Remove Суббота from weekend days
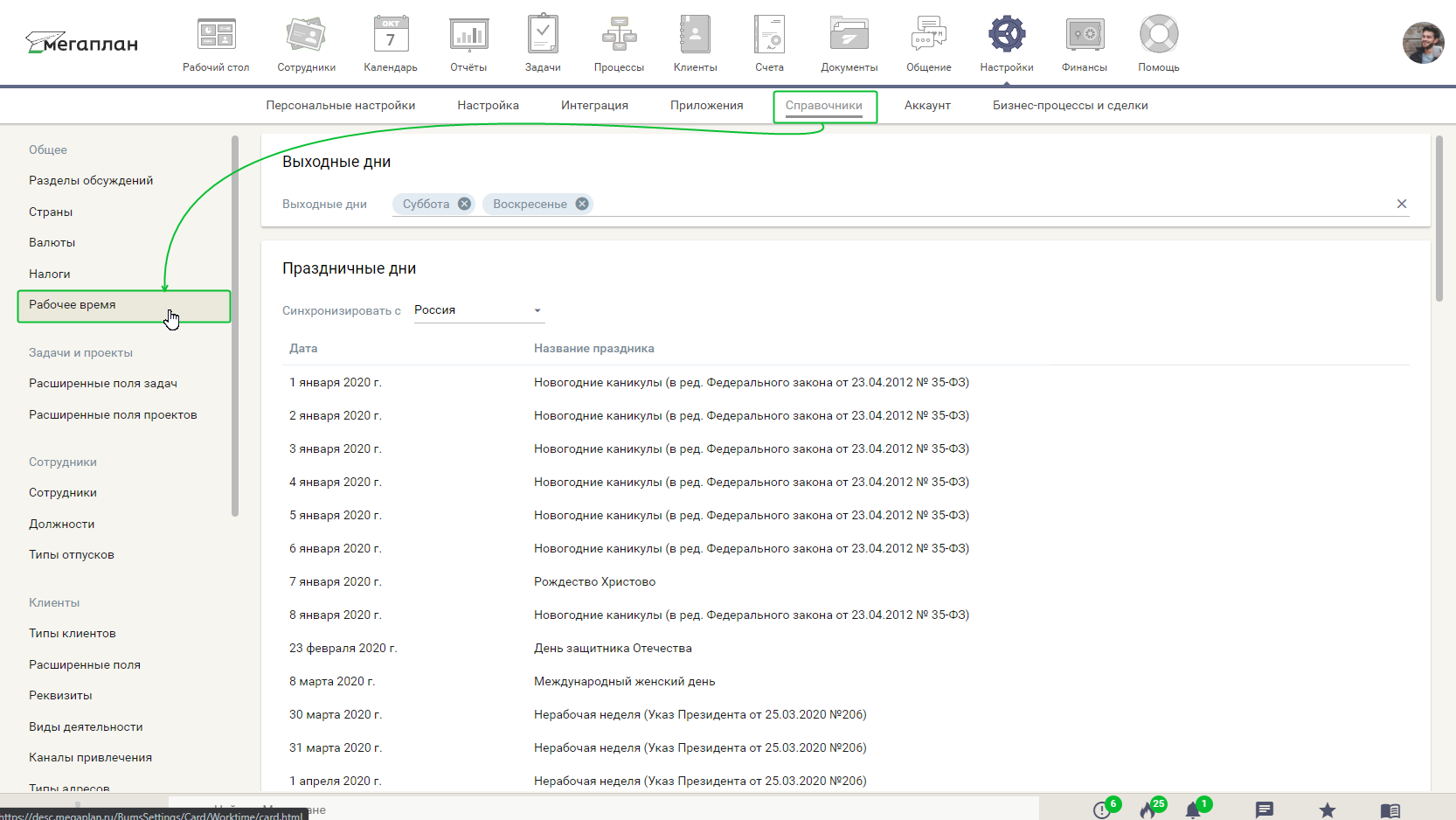Viewport: 1456px width, 820px height. click(464, 204)
